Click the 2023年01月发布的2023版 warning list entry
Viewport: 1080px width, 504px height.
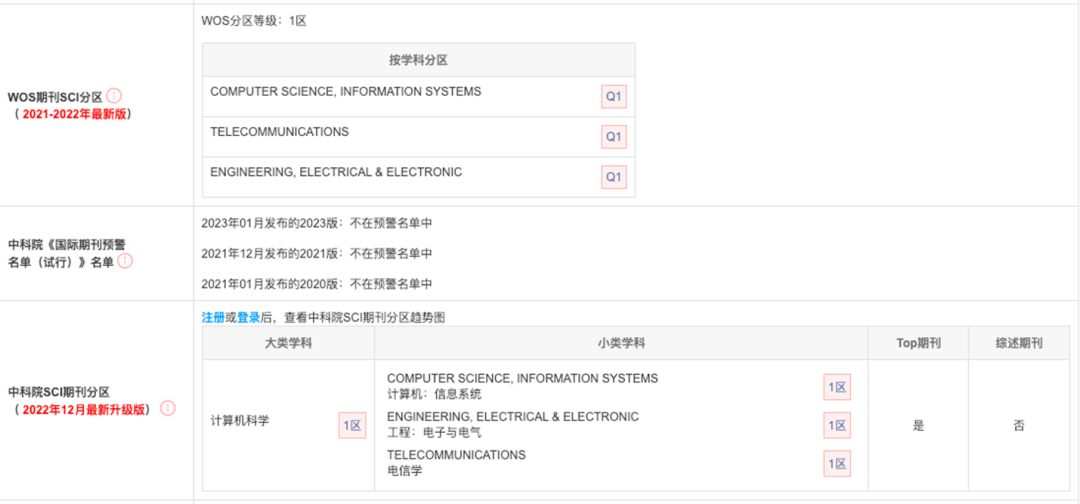click(x=317, y=223)
